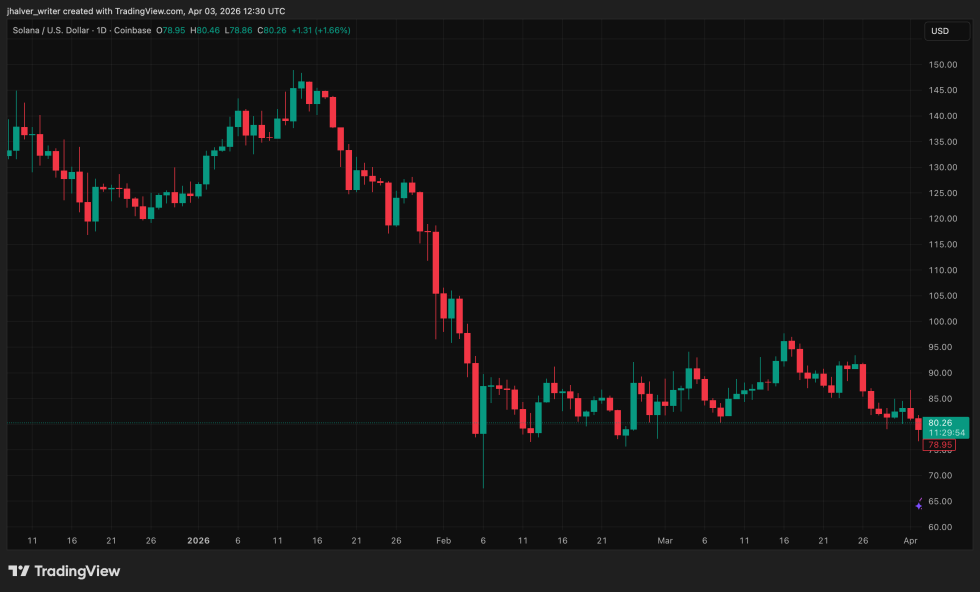
Task: Click the close value C80.26
Action: (272, 30)
